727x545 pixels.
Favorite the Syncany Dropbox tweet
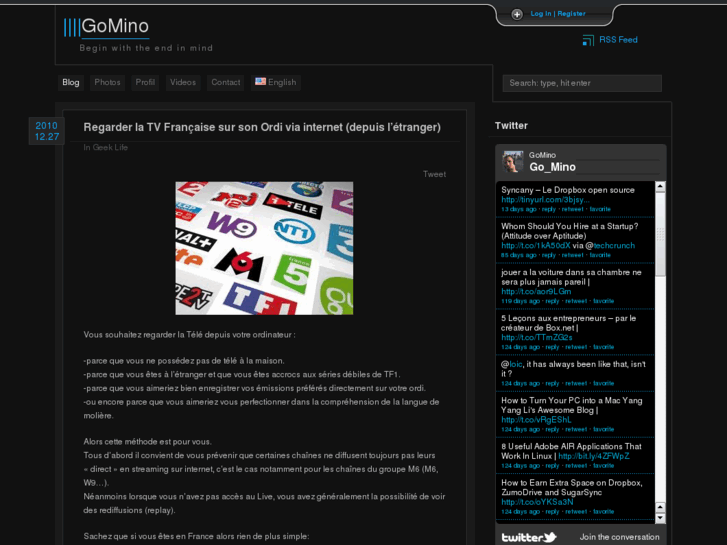[x=600, y=209]
